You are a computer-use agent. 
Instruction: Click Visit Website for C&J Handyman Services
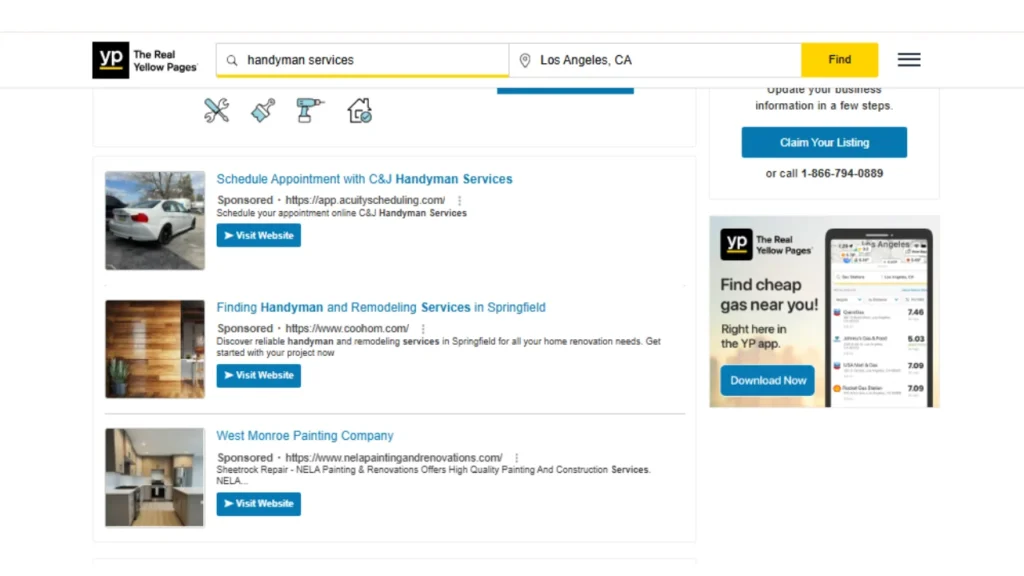[258, 235]
